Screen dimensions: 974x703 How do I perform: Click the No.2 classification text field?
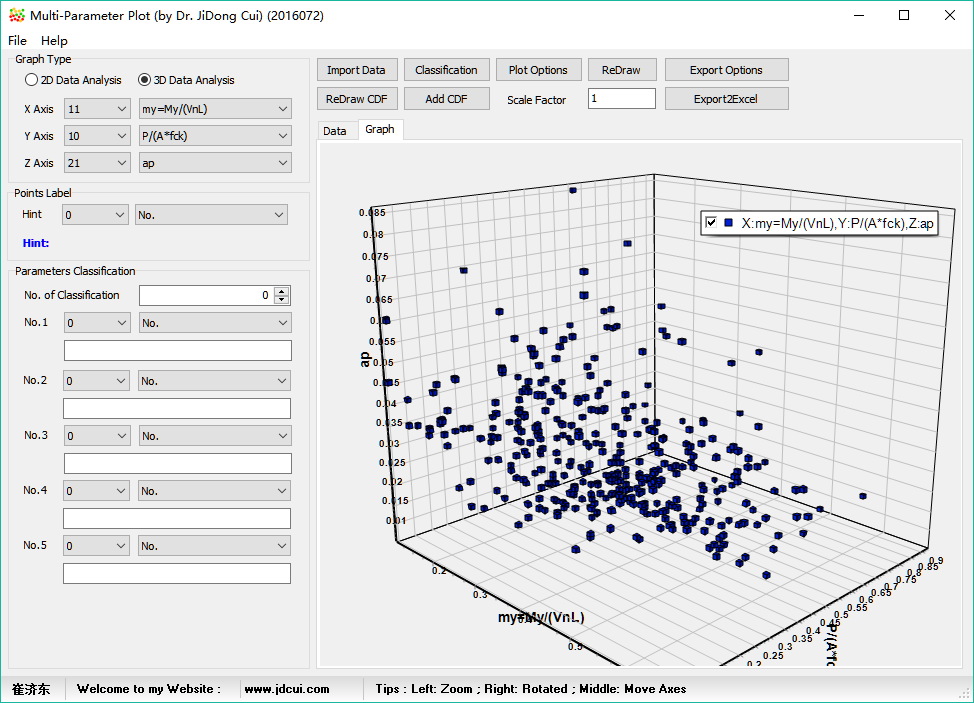click(177, 408)
